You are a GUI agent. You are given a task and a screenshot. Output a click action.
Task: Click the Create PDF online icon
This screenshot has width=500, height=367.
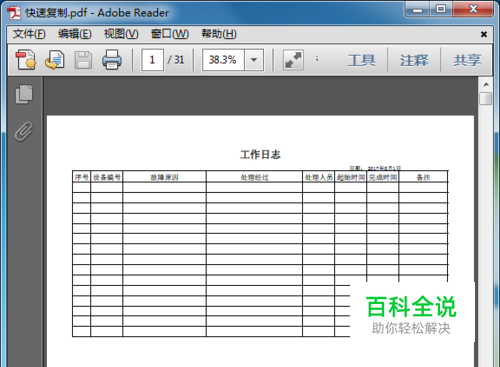pyautogui.click(x=26, y=60)
